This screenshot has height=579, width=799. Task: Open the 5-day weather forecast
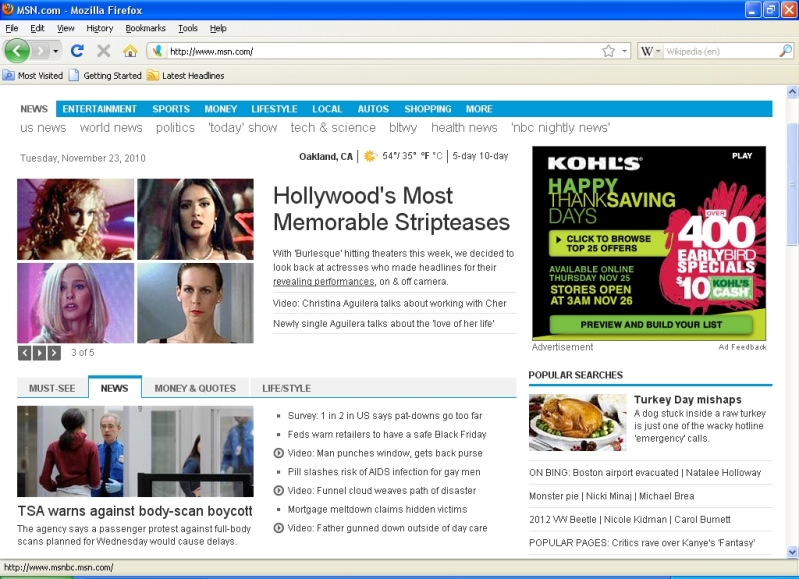pyautogui.click(x=464, y=156)
